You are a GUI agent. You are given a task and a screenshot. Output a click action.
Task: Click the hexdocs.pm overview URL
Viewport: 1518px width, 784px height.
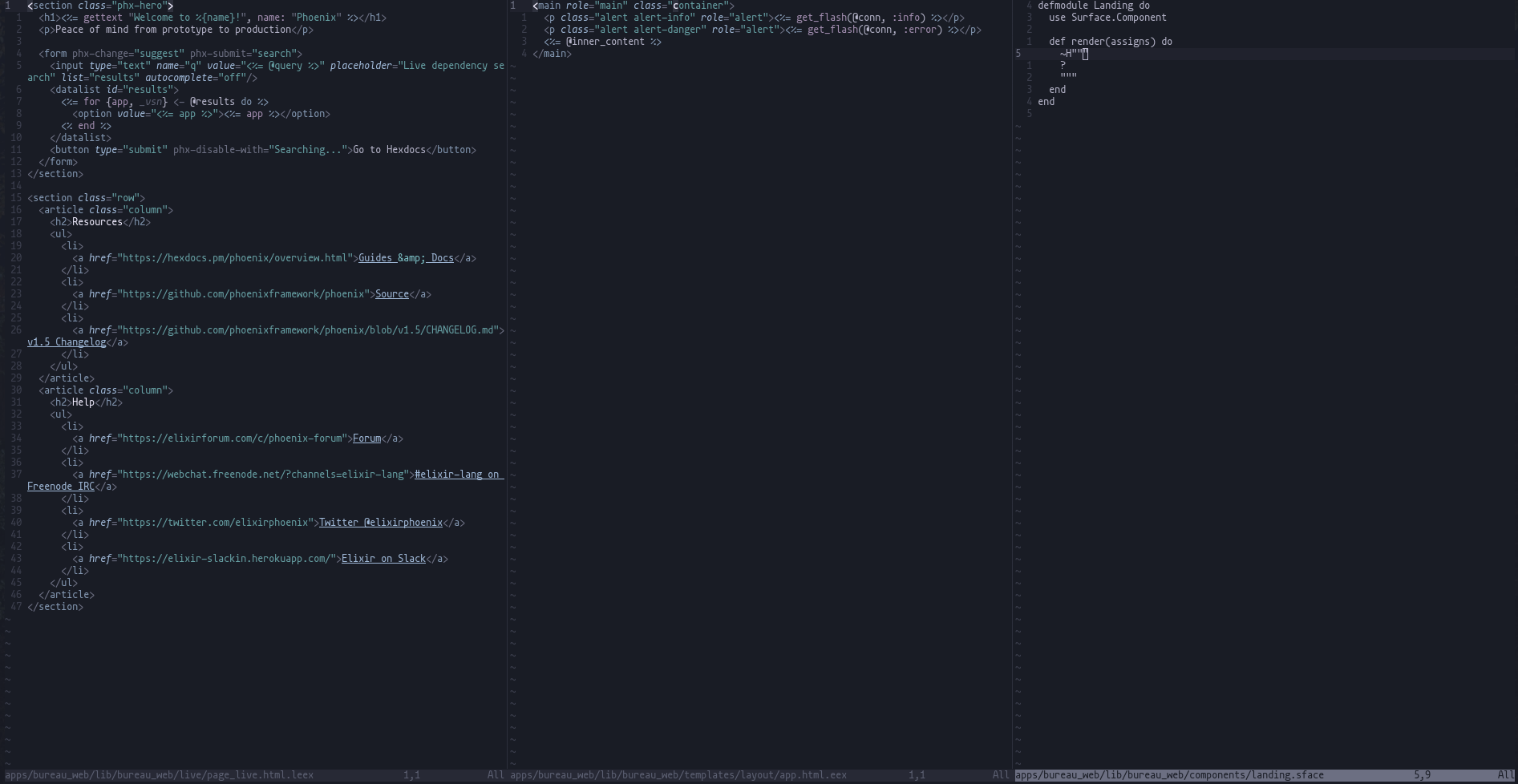tap(235, 258)
